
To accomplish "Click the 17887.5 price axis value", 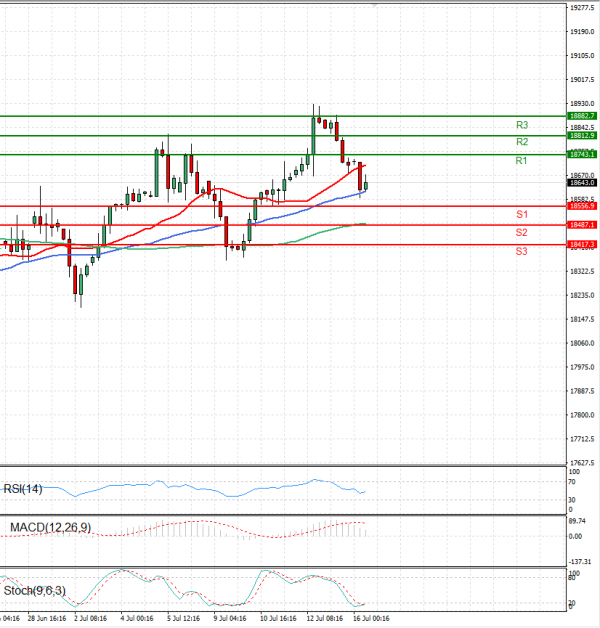I will pyautogui.click(x=582, y=391).
